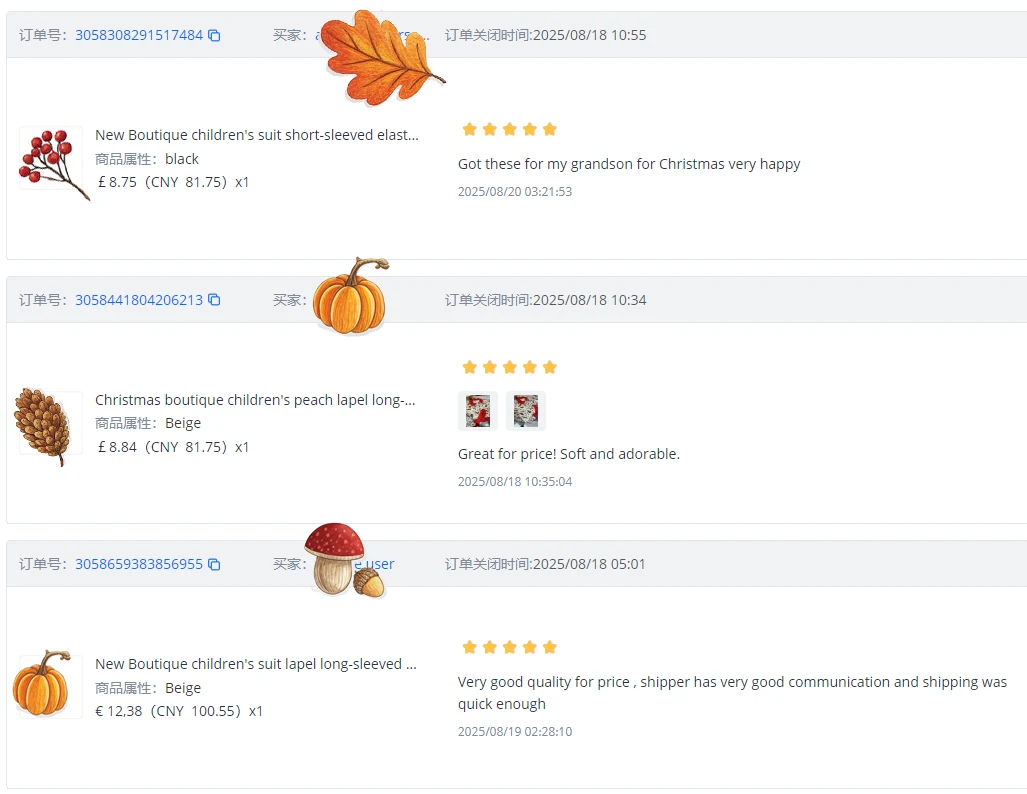Image resolution: width=1027 pixels, height=794 pixels.
Task: Open product title Christmas boutique children's peach lapel
Action: pos(255,400)
